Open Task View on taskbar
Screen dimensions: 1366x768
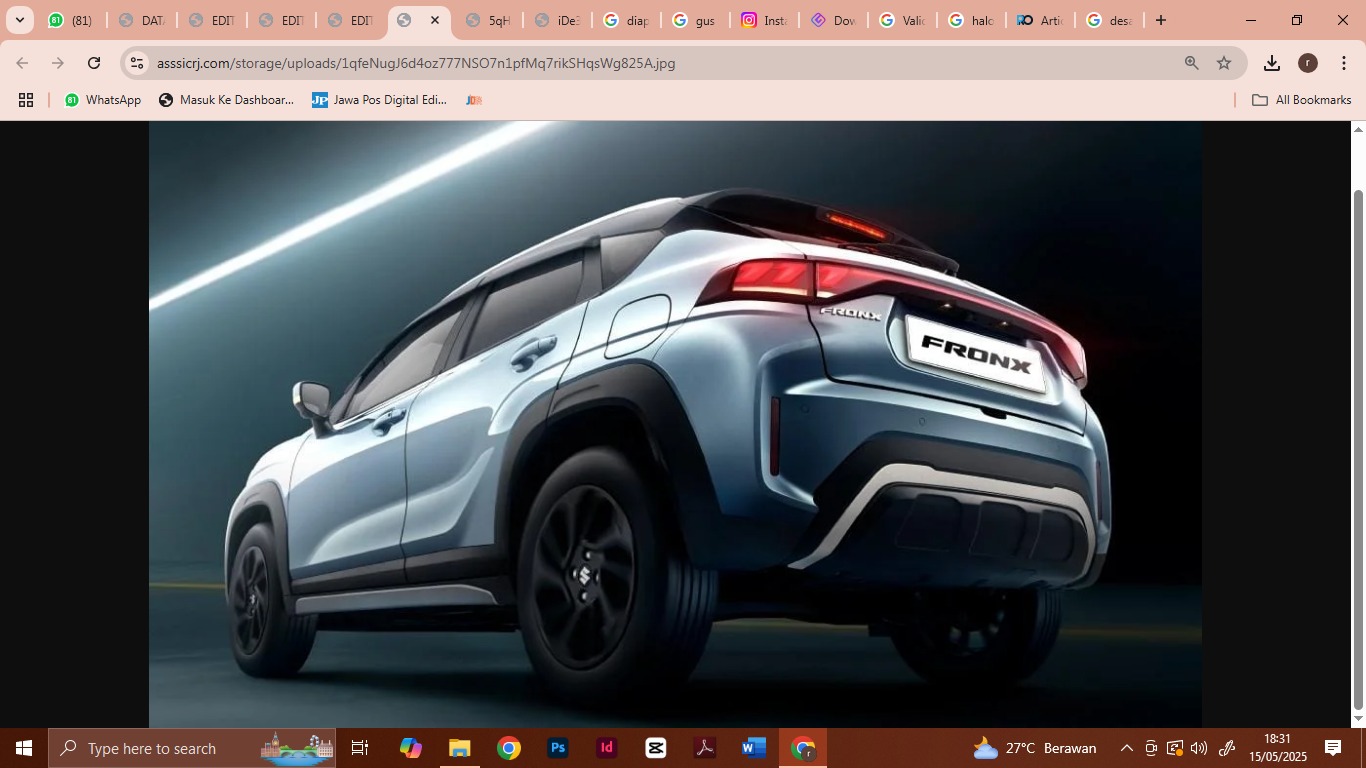coord(360,748)
